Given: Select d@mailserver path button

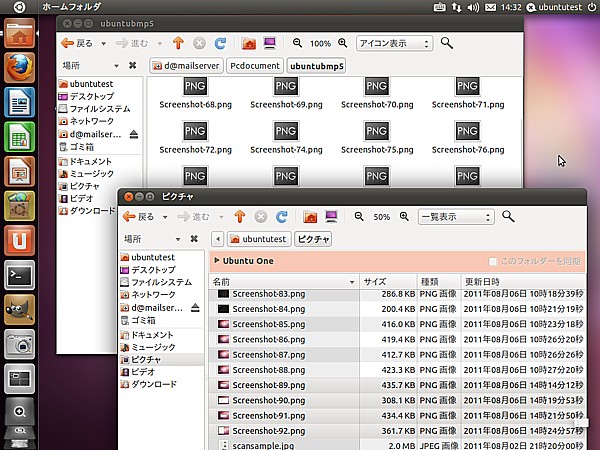Looking at the screenshot, I should 187,66.
